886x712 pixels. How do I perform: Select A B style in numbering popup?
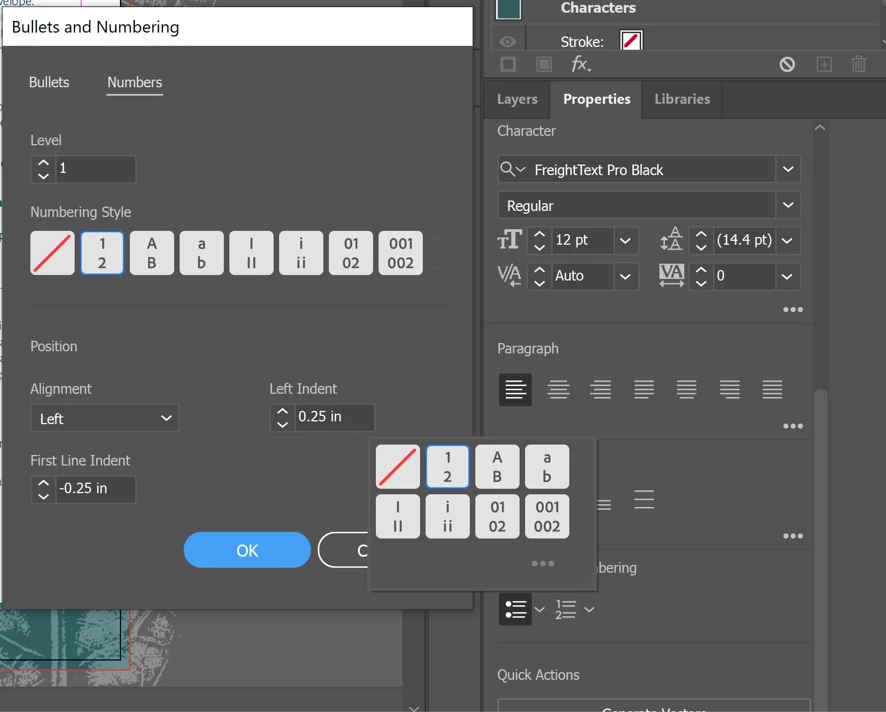[497, 467]
